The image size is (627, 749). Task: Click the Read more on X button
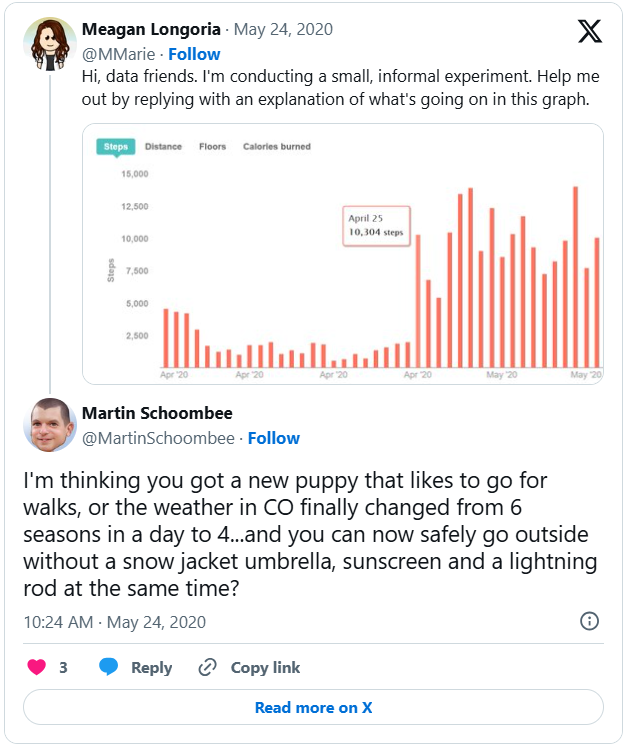click(x=313, y=707)
